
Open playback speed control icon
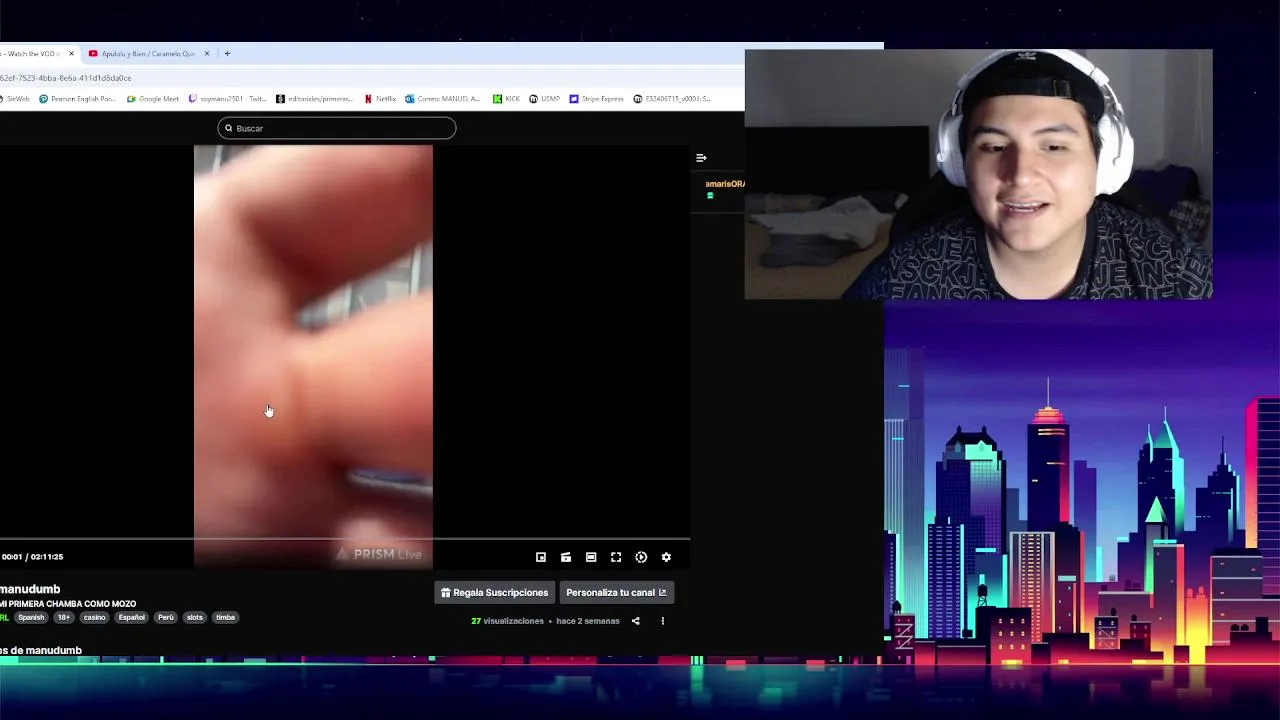coord(641,557)
